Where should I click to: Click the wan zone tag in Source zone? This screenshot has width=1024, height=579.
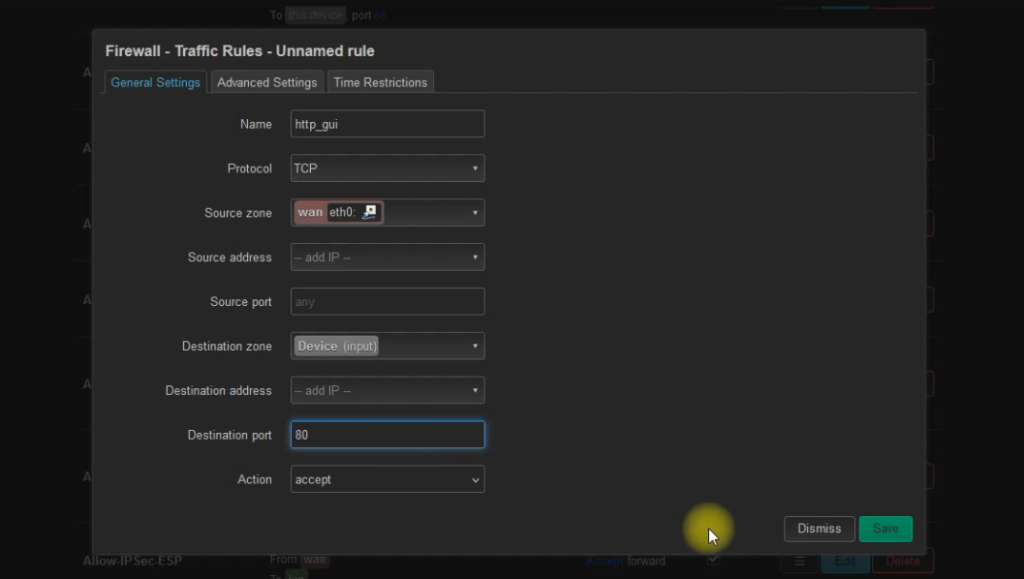(310, 212)
